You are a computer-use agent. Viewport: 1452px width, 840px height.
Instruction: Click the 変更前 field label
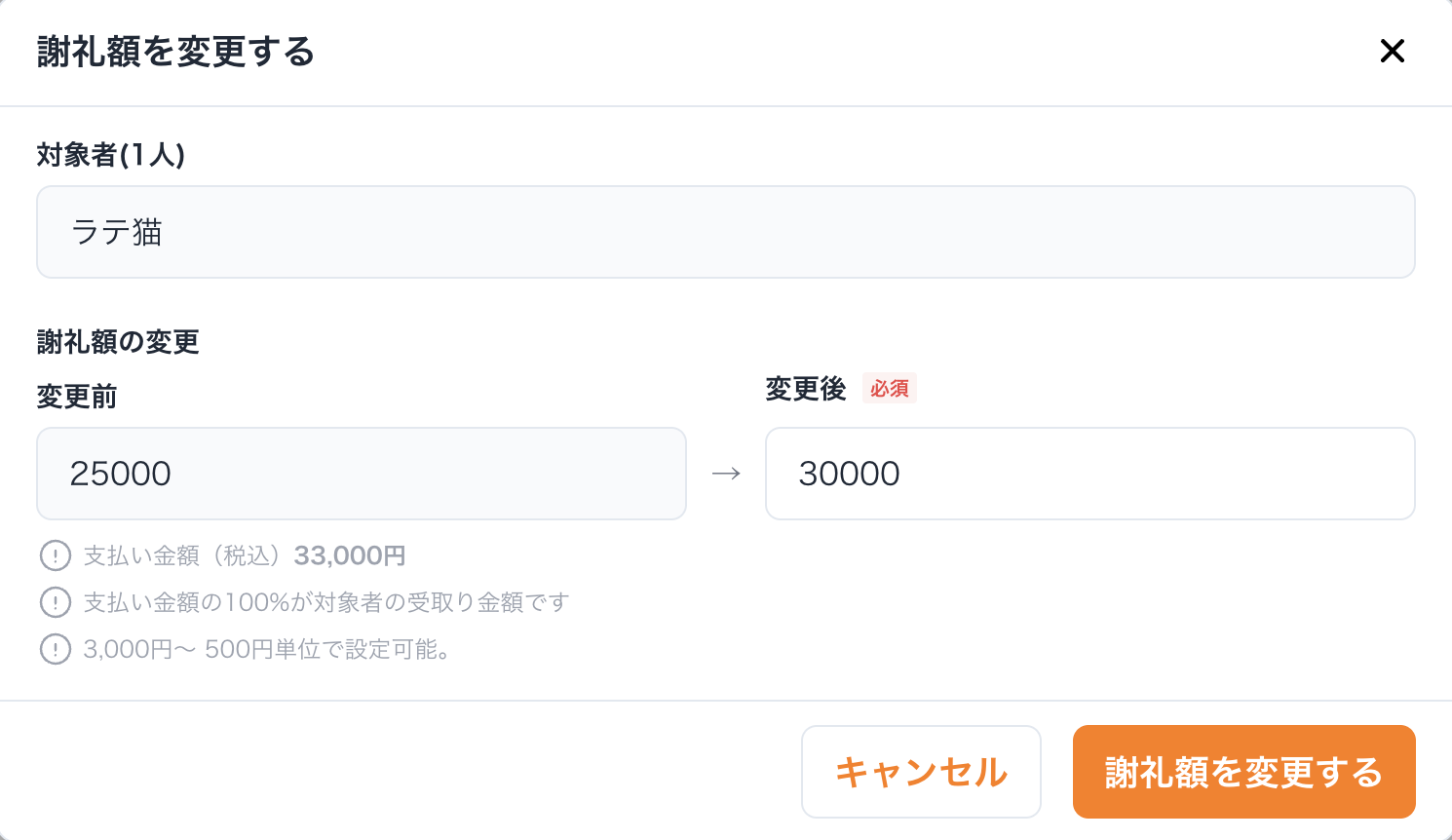tap(77, 397)
